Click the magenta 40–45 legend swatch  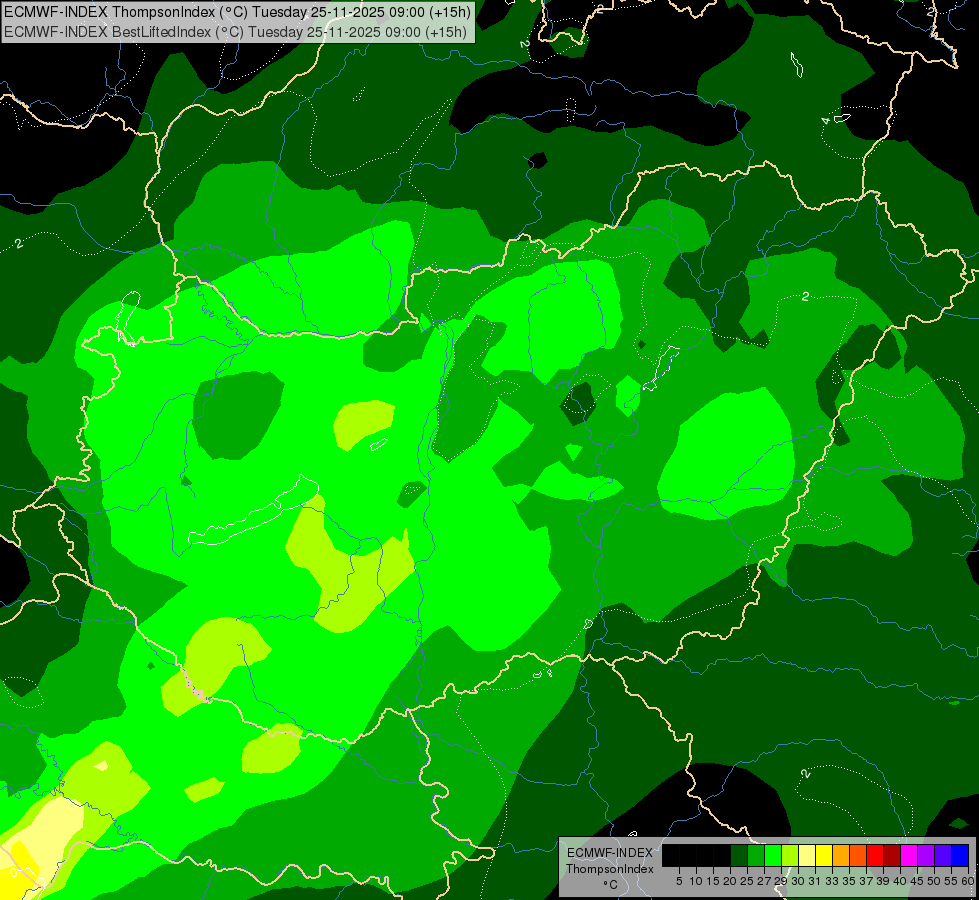[909, 855]
